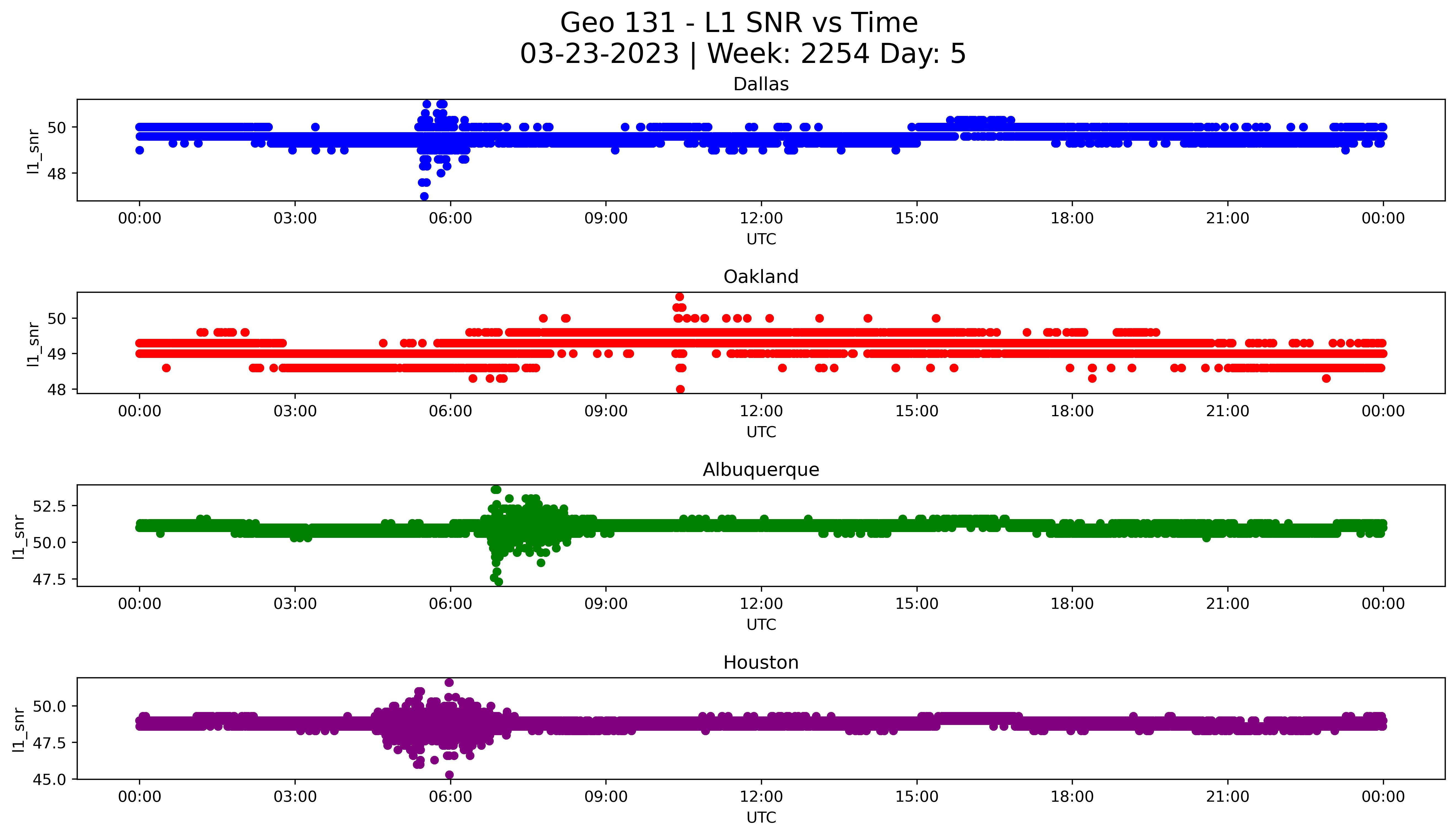The width and height of the screenshot is (1456, 837).
Task: Click the UTC axis label under Houston plot
Action: (x=761, y=817)
